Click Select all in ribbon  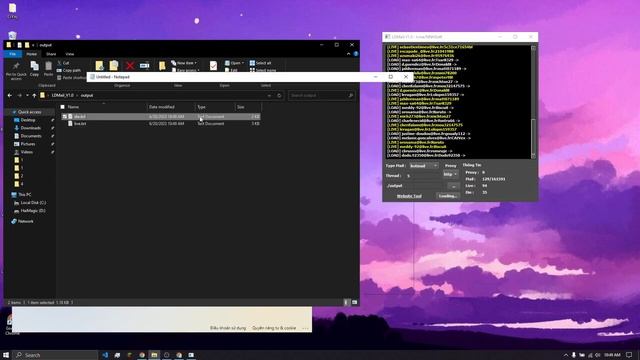click(x=260, y=63)
